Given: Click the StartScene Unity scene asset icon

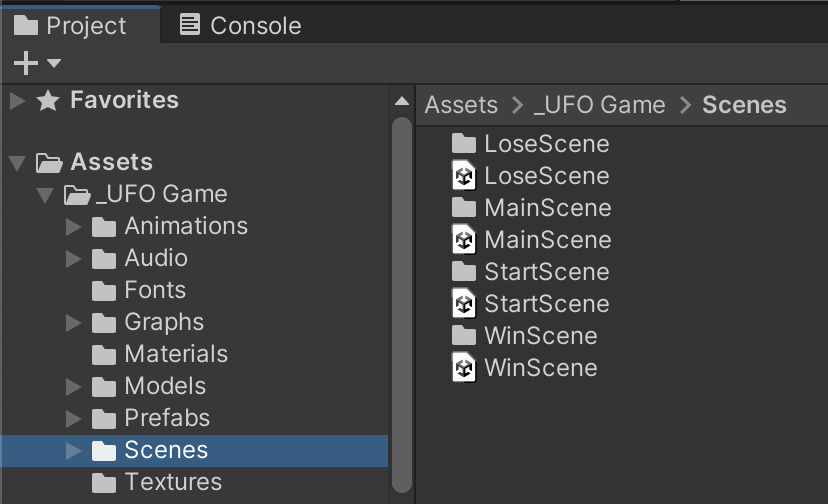Looking at the screenshot, I should coord(463,304).
